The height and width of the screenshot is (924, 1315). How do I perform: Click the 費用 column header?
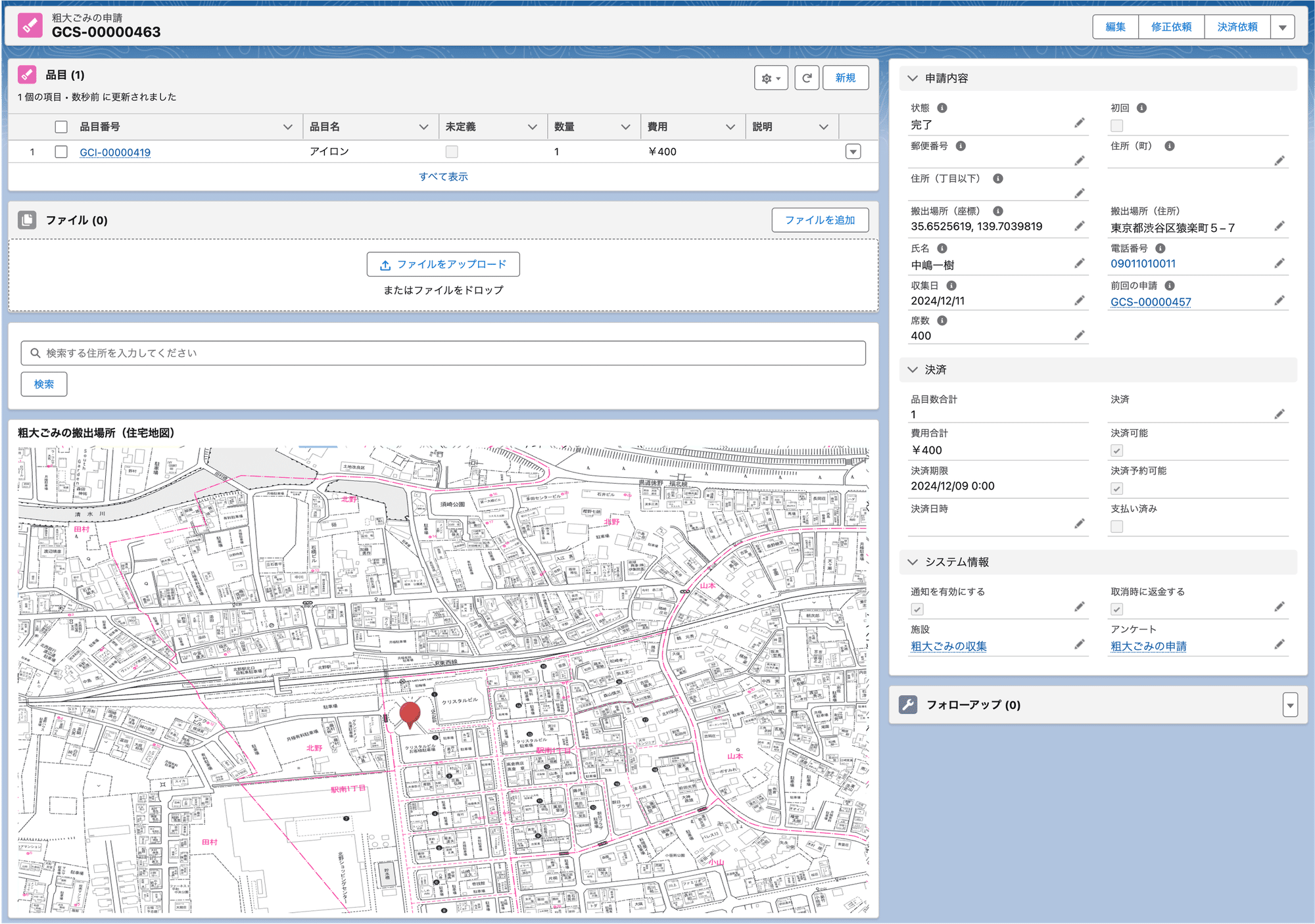coord(657,127)
